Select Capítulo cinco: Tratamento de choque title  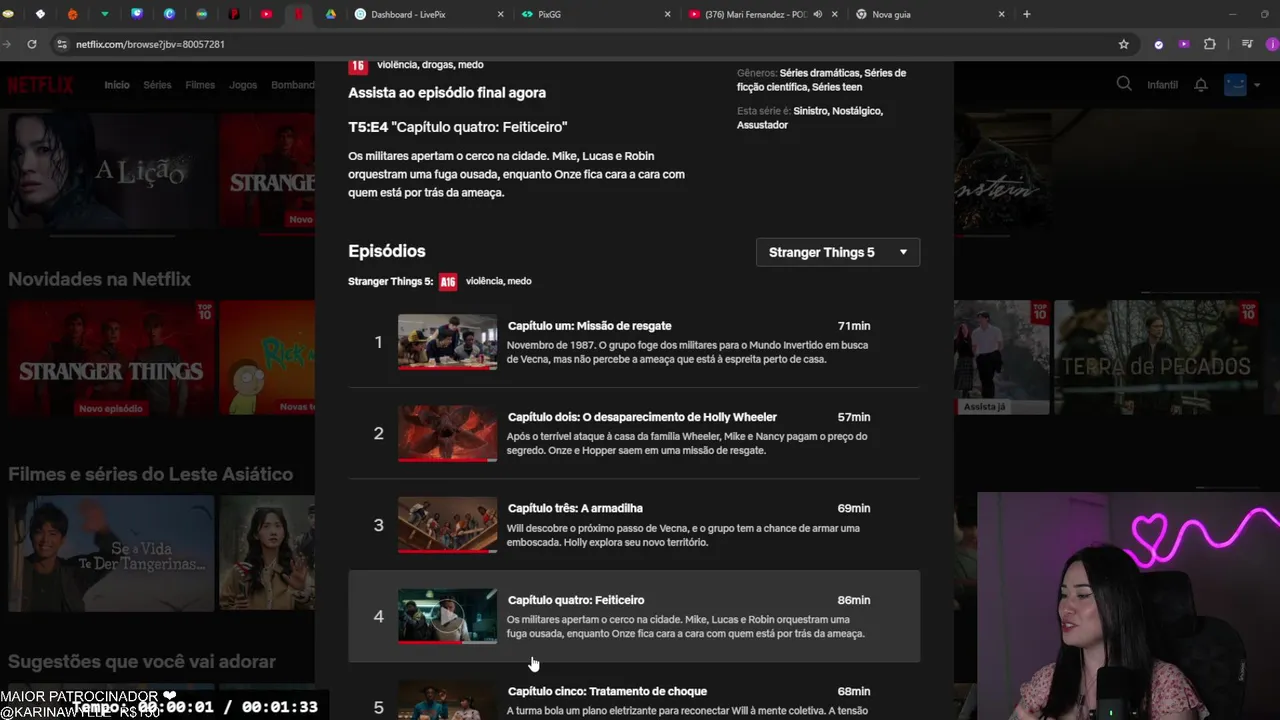pos(607,691)
